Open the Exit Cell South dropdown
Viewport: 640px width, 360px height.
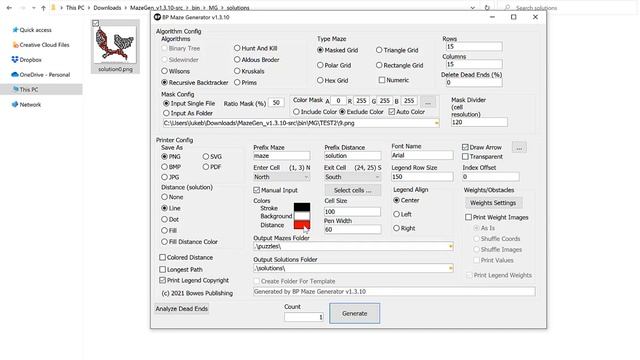tap(352, 177)
